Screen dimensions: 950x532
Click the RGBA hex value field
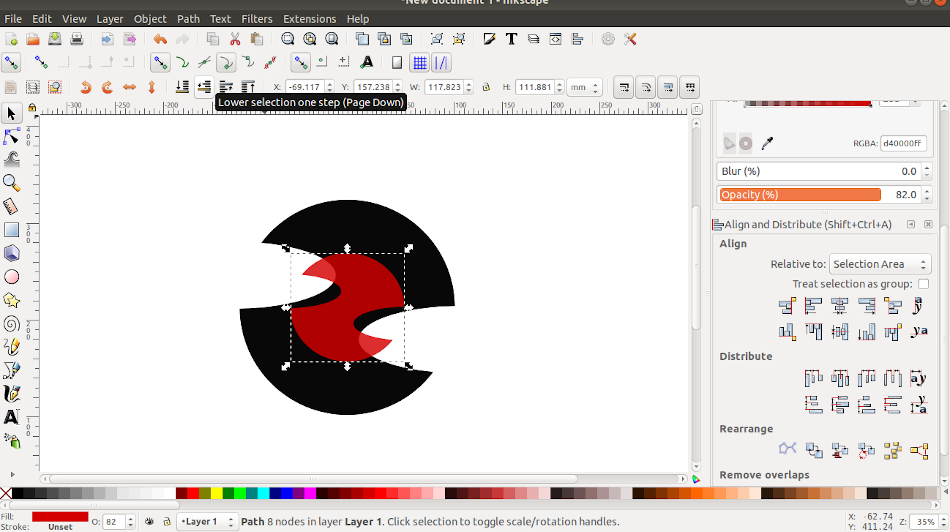(903, 144)
